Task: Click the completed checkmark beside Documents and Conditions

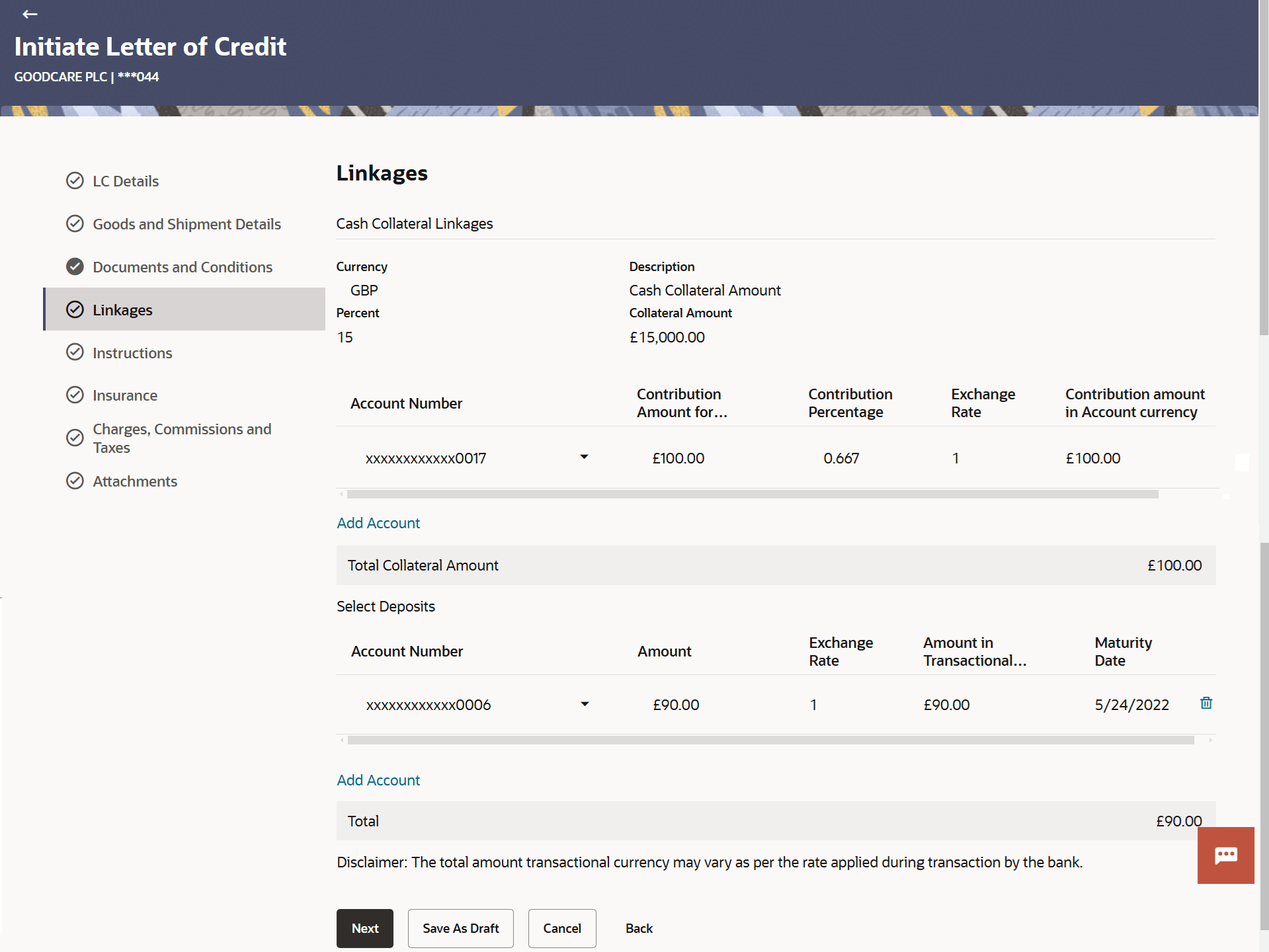Action: pos(75,266)
